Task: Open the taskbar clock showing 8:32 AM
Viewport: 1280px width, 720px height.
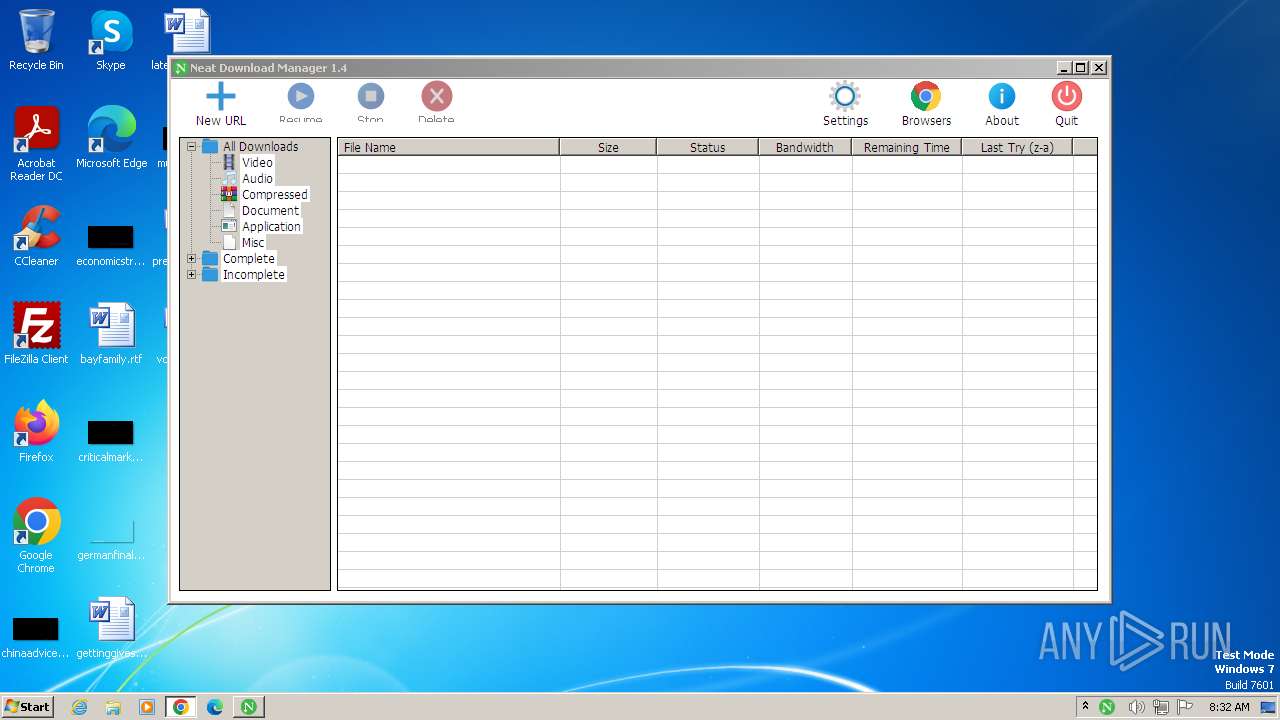Action: (1229, 706)
